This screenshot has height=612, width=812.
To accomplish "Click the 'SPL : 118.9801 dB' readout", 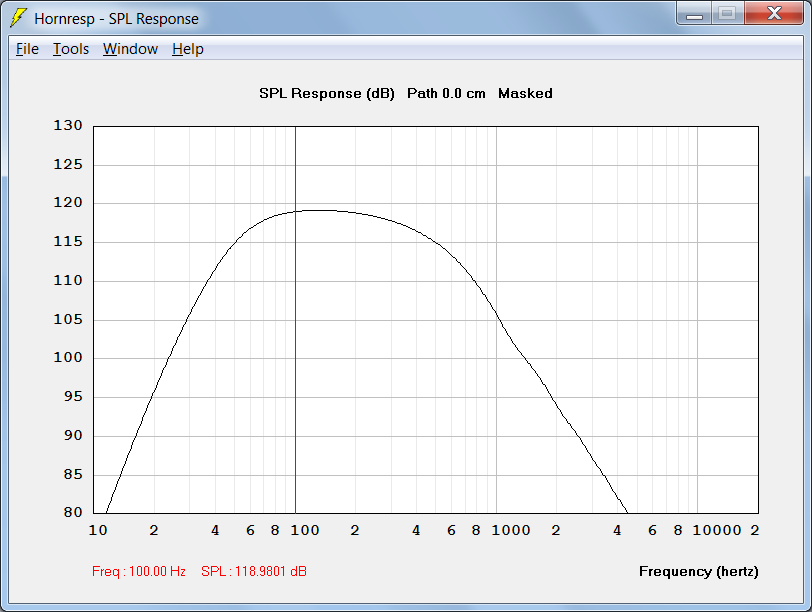I will click(254, 571).
